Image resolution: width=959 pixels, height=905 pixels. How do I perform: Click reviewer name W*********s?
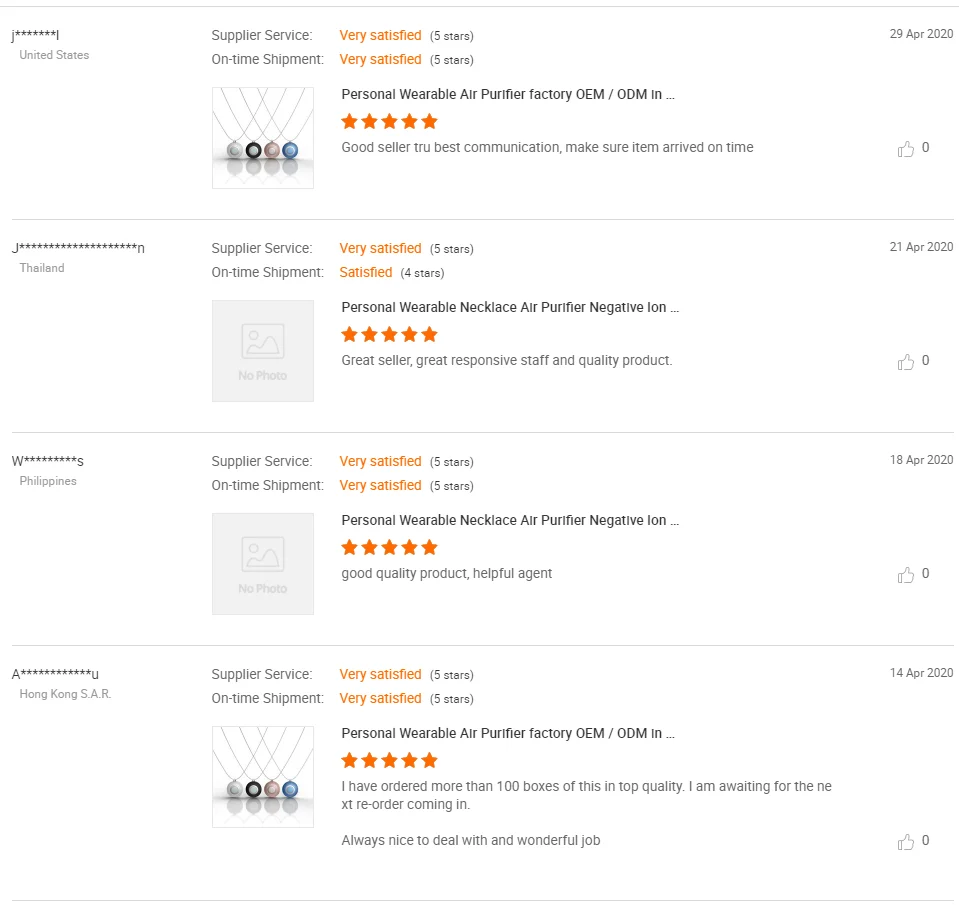tap(48, 462)
